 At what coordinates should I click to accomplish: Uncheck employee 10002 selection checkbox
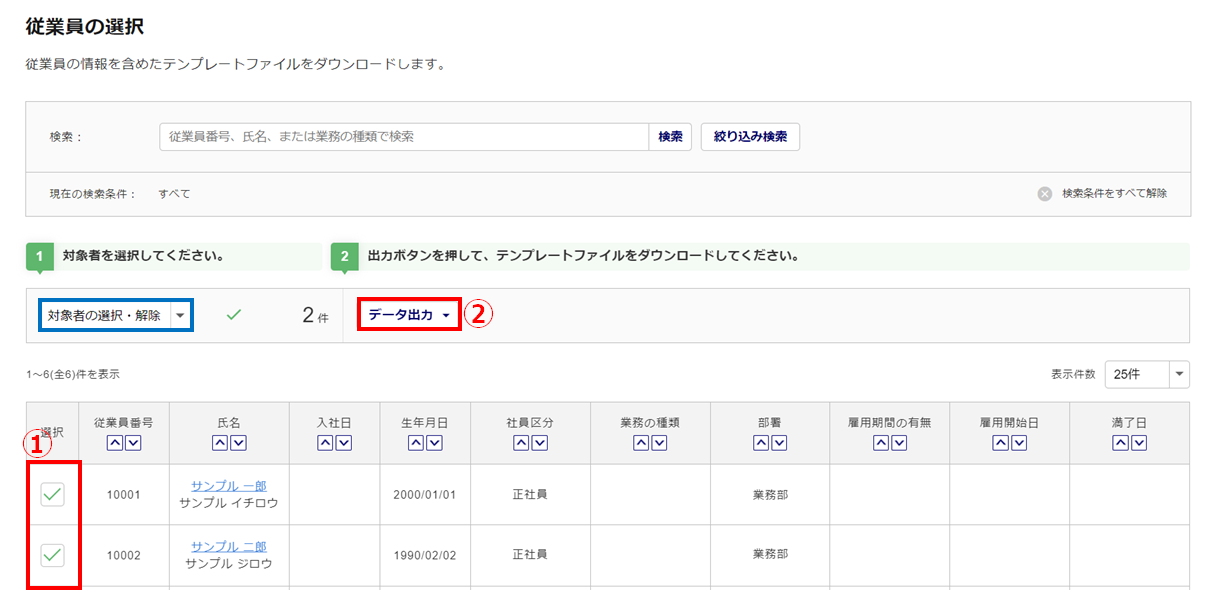[52, 554]
